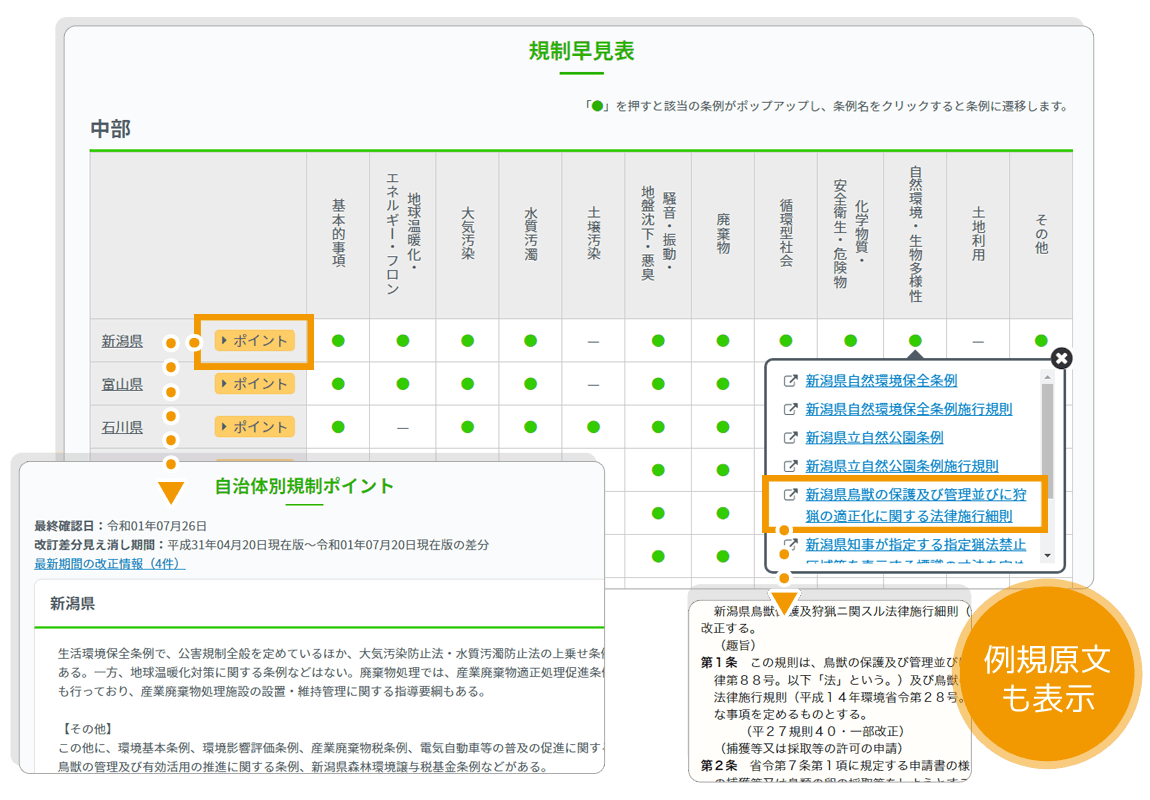Click green dot for 石川県 騒音・振動 column
The width and height of the screenshot is (1150, 800).
pyautogui.click(x=658, y=427)
